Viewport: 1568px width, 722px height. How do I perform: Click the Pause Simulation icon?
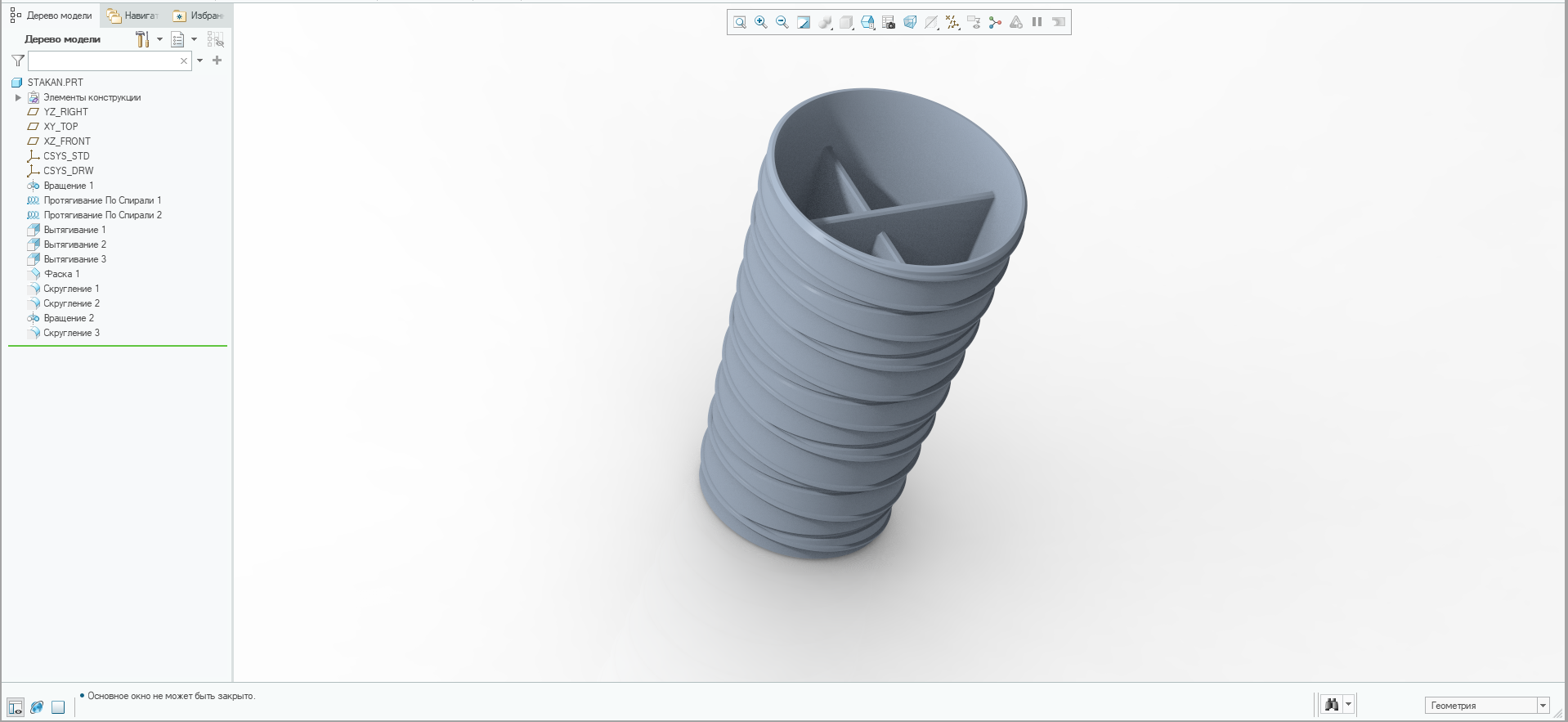coord(1037,23)
